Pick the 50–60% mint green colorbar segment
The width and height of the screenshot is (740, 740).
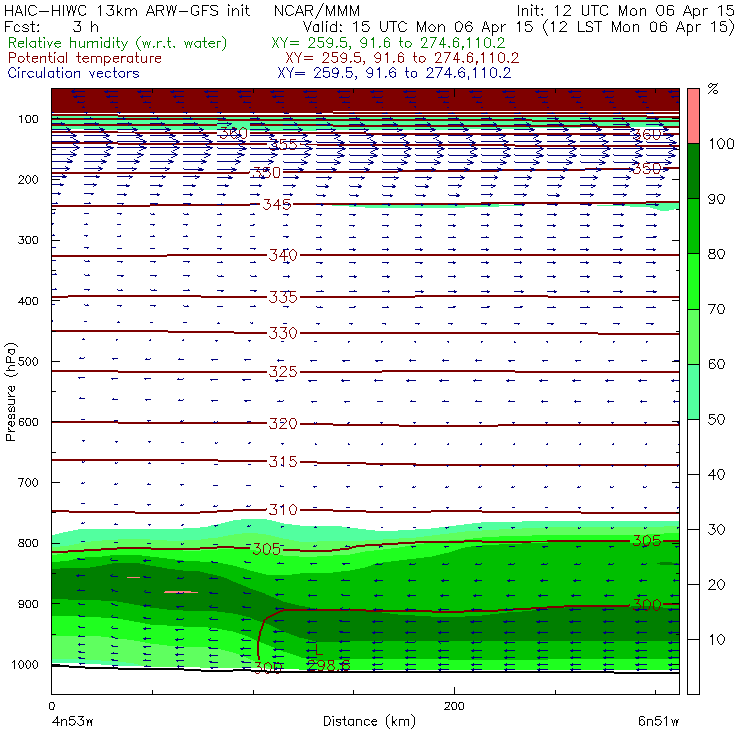[x=693, y=392]
